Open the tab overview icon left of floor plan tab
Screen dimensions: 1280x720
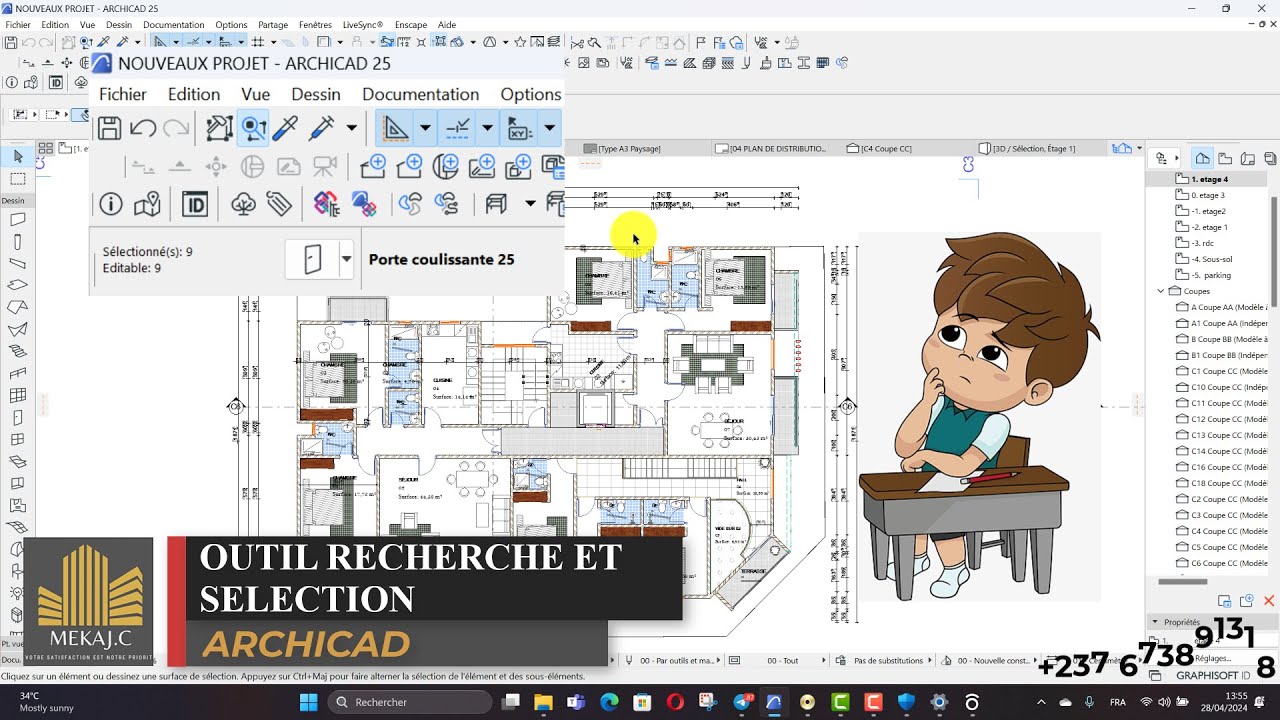[x=44, y=148]
